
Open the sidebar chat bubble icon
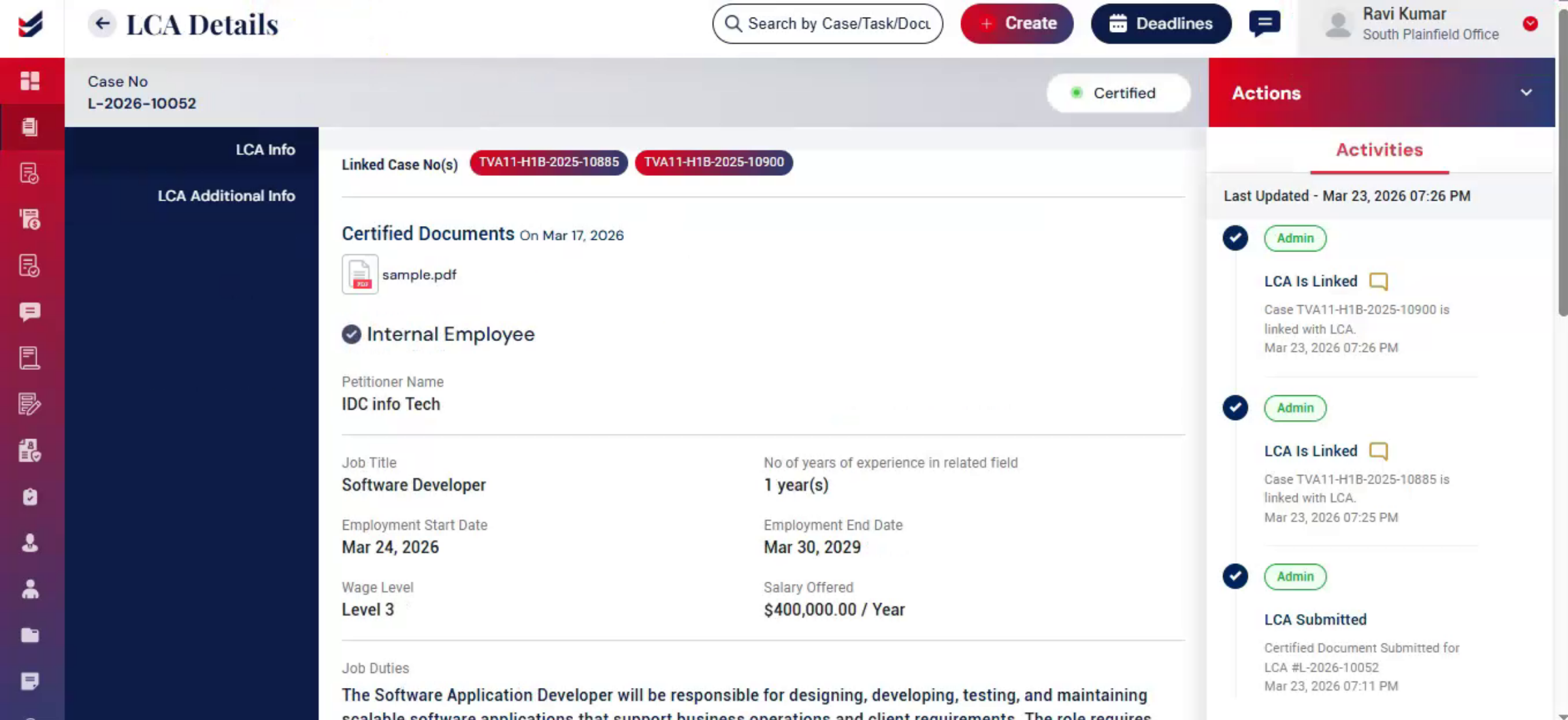[30, 312]
